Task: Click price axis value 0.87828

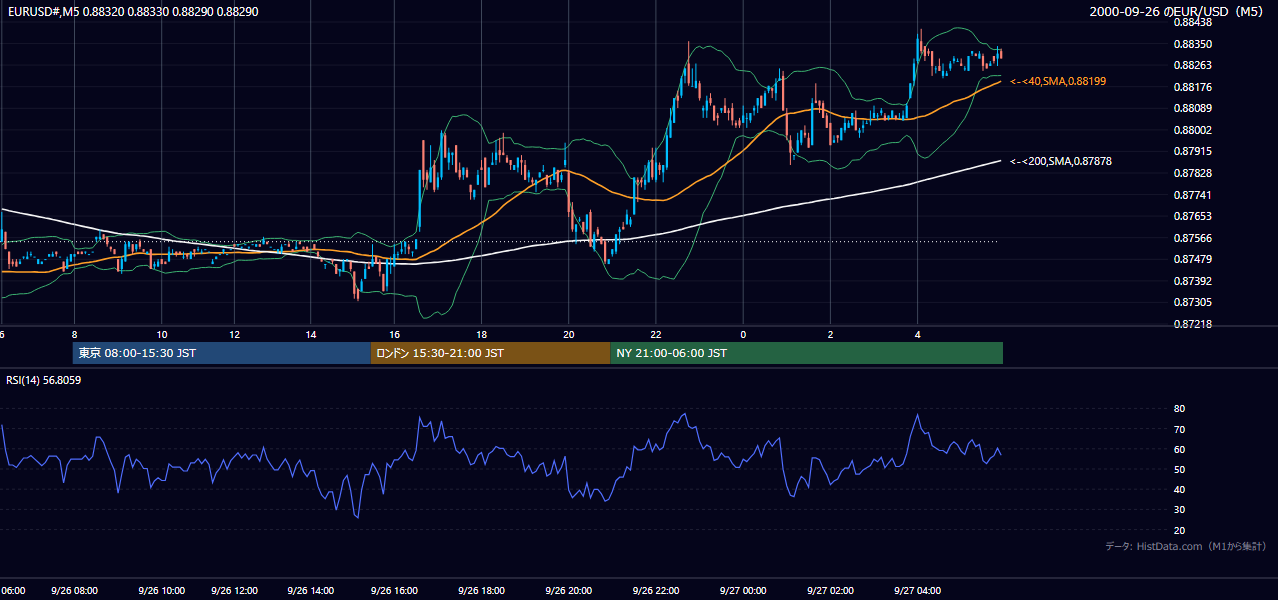Action: (x=1191, y=173)
